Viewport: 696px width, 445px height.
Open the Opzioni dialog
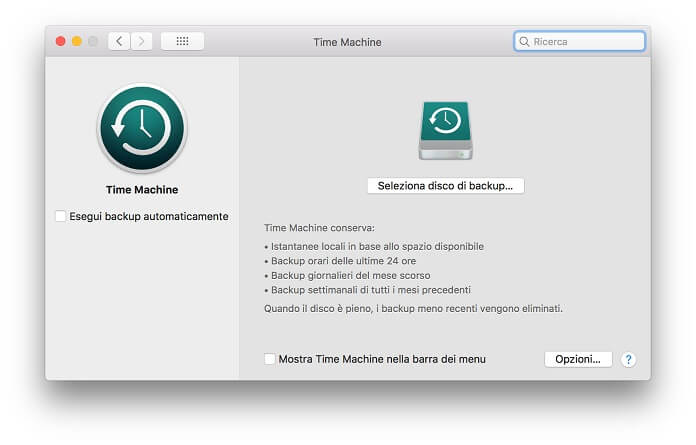coord(578,359)
